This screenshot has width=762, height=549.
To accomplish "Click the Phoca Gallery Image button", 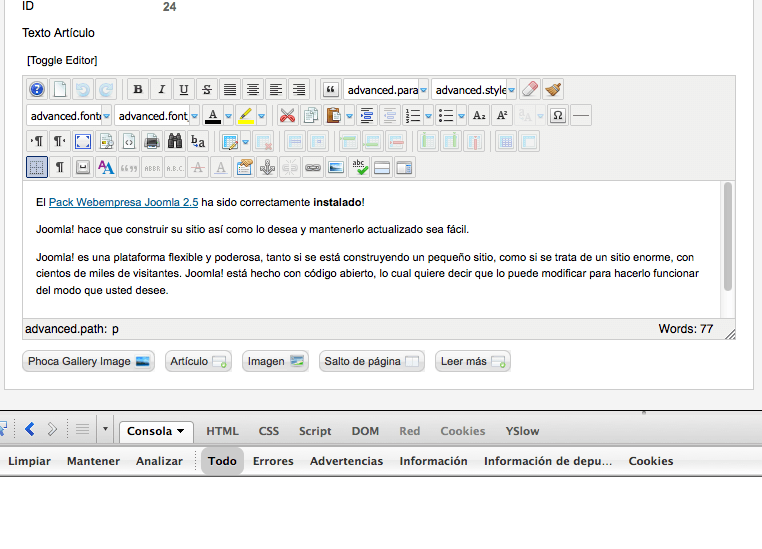I will coord(88,361).
